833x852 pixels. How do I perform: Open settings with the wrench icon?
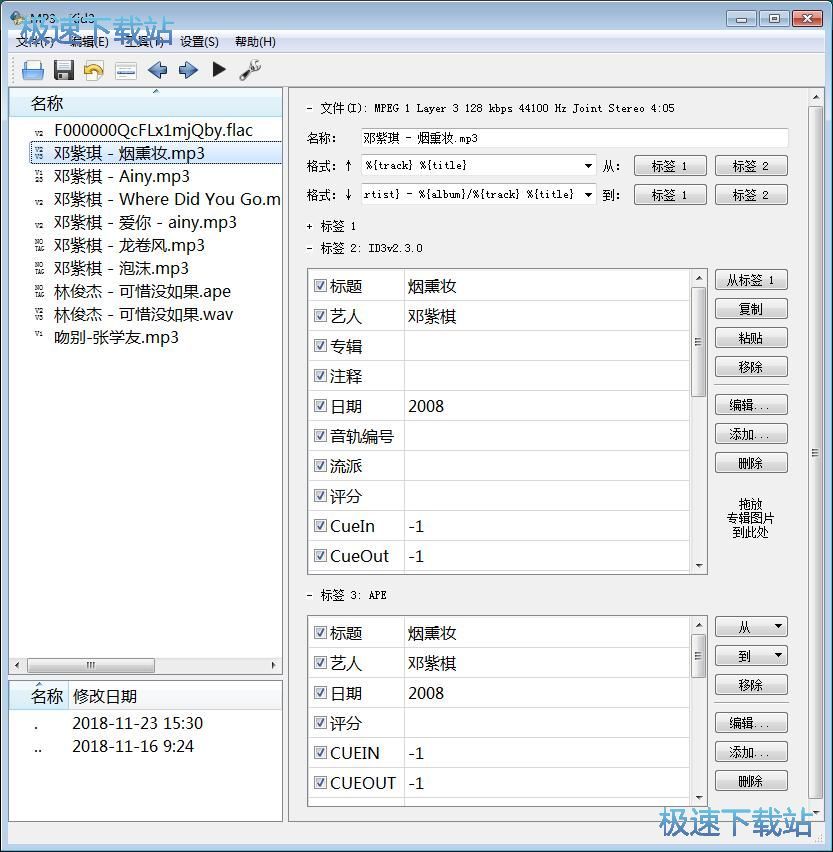(250, 69)
